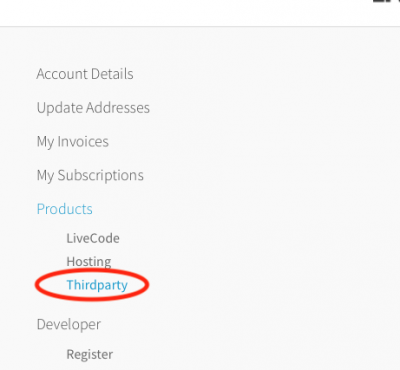Select the Products section heading
The height and width of the screenshot is (370, 400).
tap(65, 209)
